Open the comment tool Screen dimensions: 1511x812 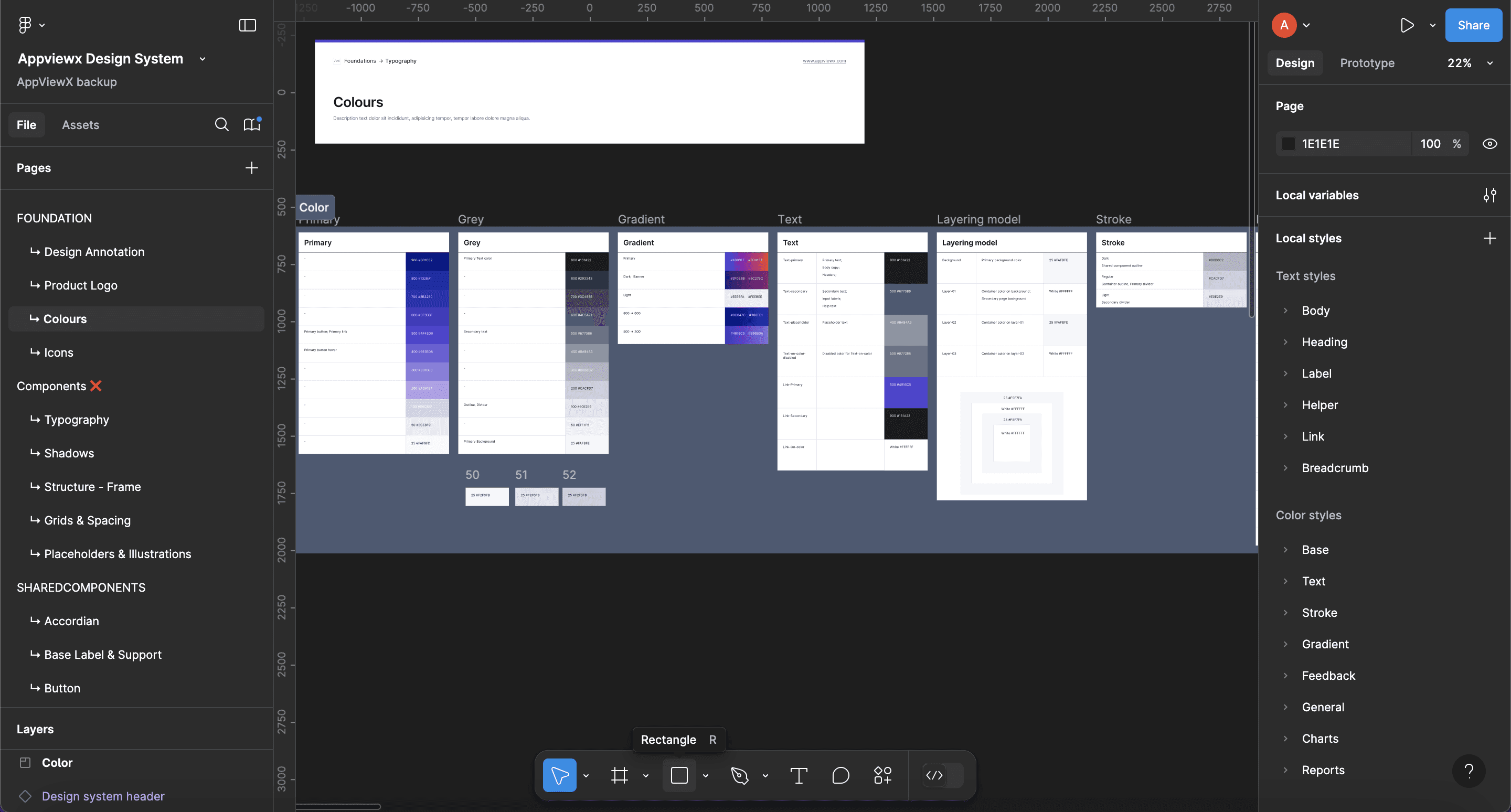(840, 775)
